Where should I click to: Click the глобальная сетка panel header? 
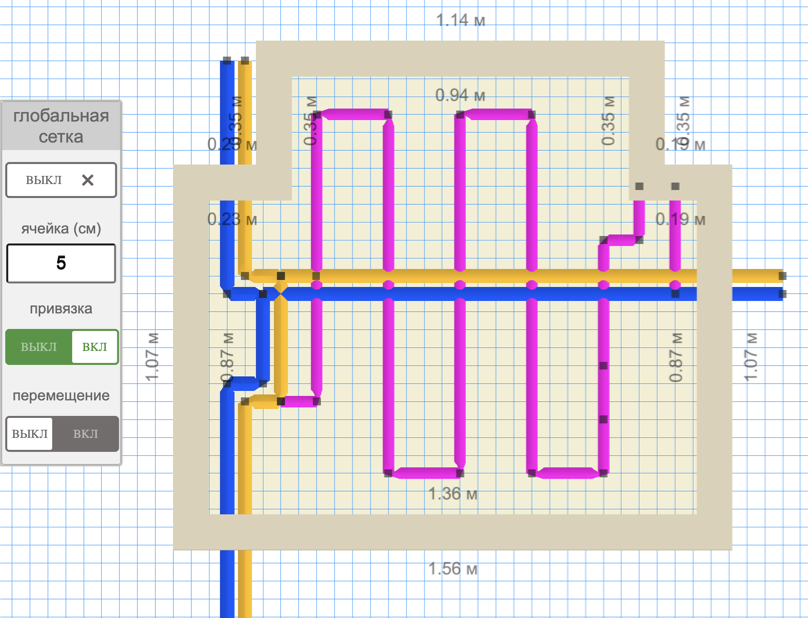[61, 125]
